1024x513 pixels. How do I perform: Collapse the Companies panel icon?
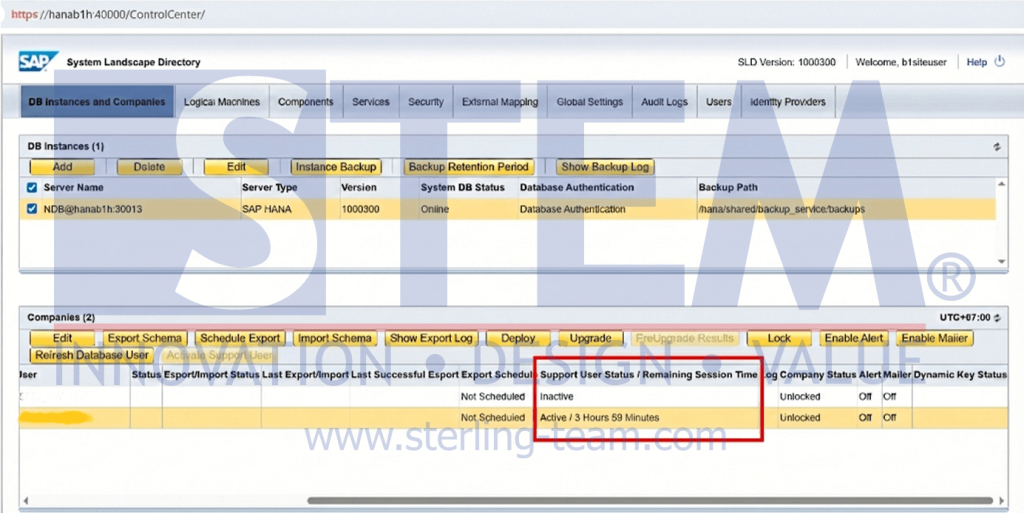998,318
